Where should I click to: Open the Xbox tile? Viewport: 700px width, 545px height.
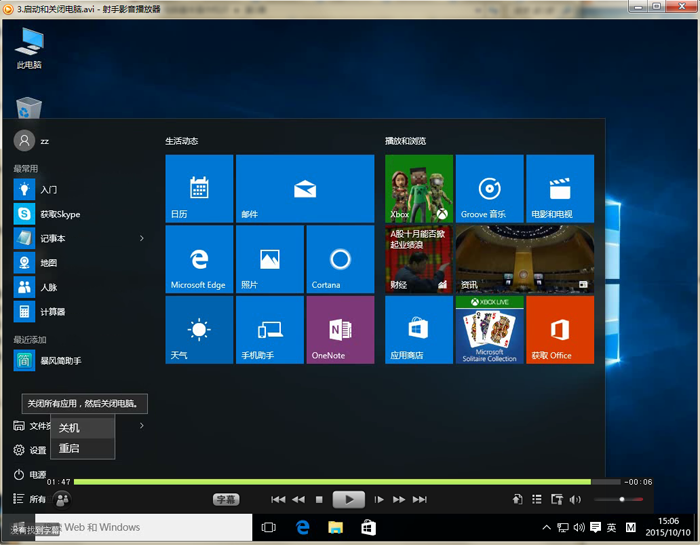[x=419, y=188]
